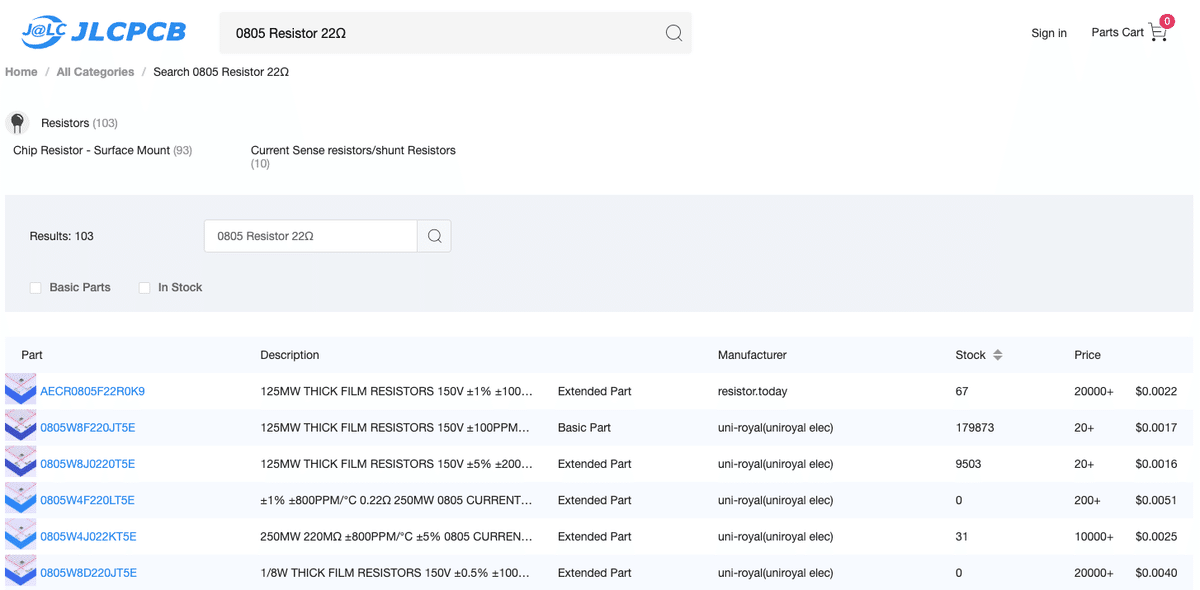Viewport: 1200px width, 590px height.
Task: Go to All Categories breadcrumb
Action: [x=95, y=72]
